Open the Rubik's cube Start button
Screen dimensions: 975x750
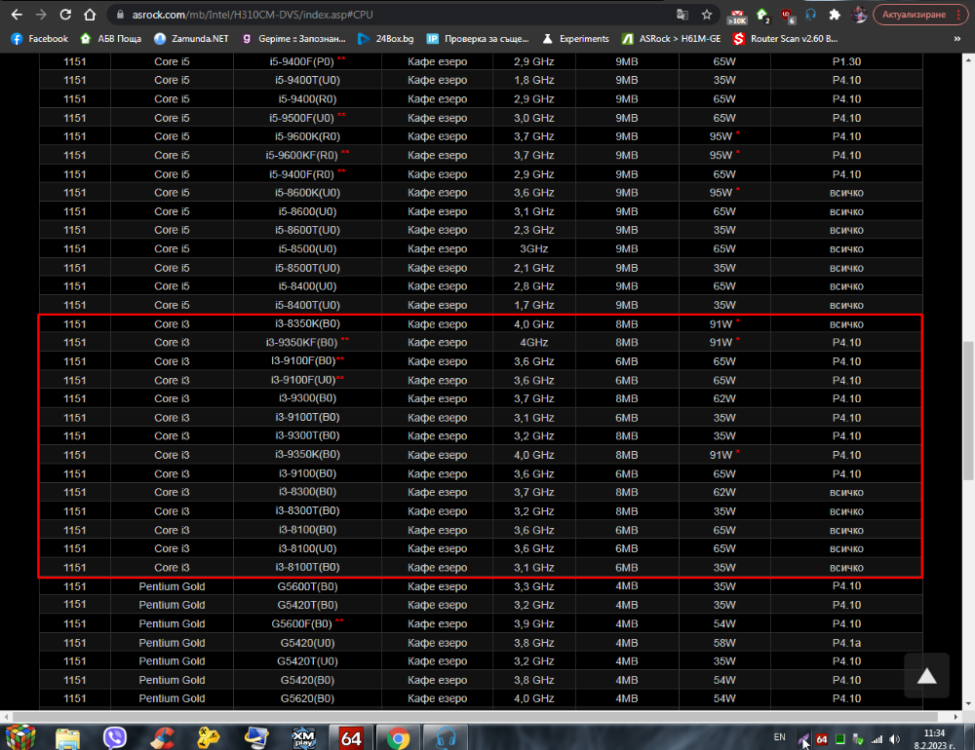21,738
